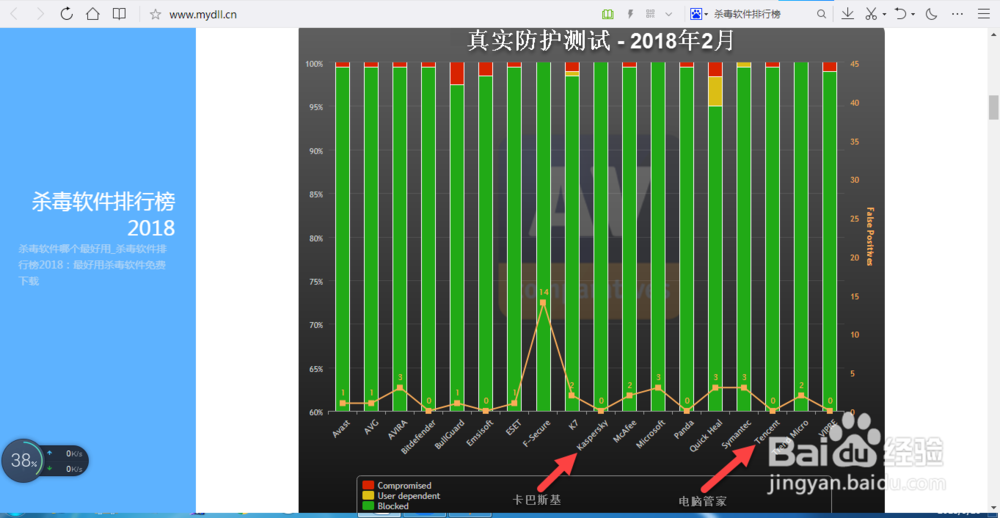Image resolution: width=1000 pixels, height=518 pixels.
Task: Open the downloads icon
Action: coord(848,14)
